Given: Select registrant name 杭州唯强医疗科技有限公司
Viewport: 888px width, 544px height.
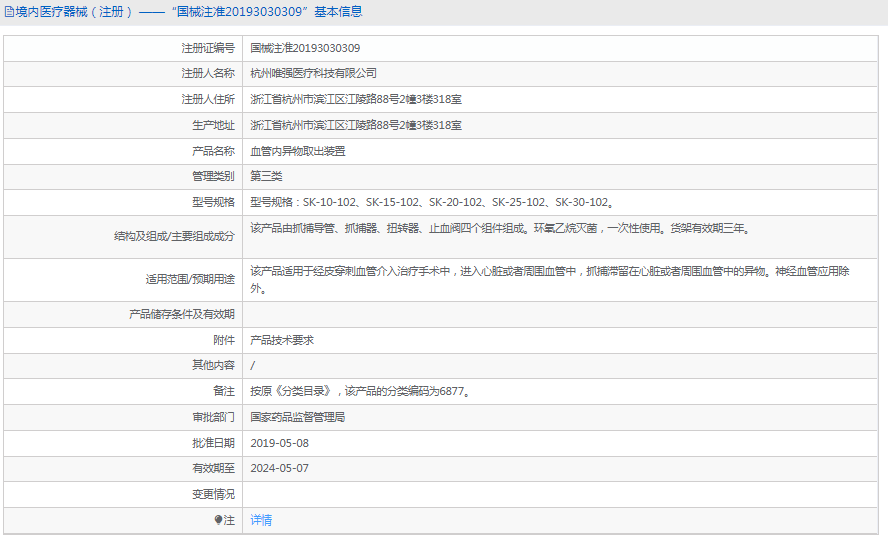Looking at the screenshot, I should (x=313, y=73).
